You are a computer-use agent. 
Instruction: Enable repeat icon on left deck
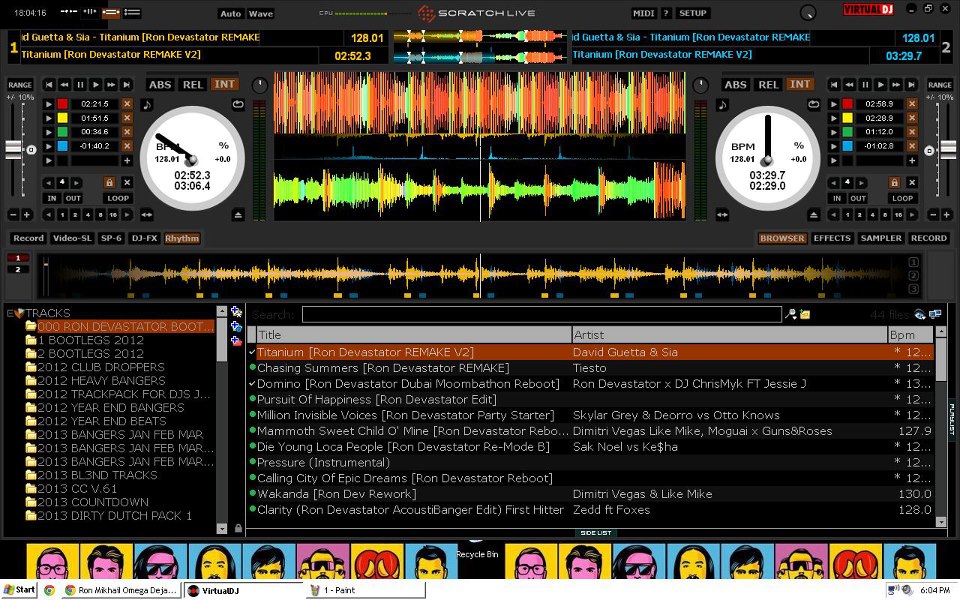(x=238, y=105)
